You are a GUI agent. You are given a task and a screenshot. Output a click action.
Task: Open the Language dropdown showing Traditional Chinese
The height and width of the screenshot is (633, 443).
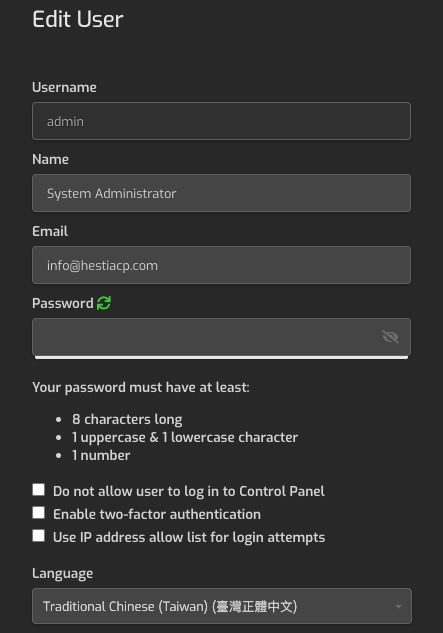pyautogui.click(x=222, y=606)
